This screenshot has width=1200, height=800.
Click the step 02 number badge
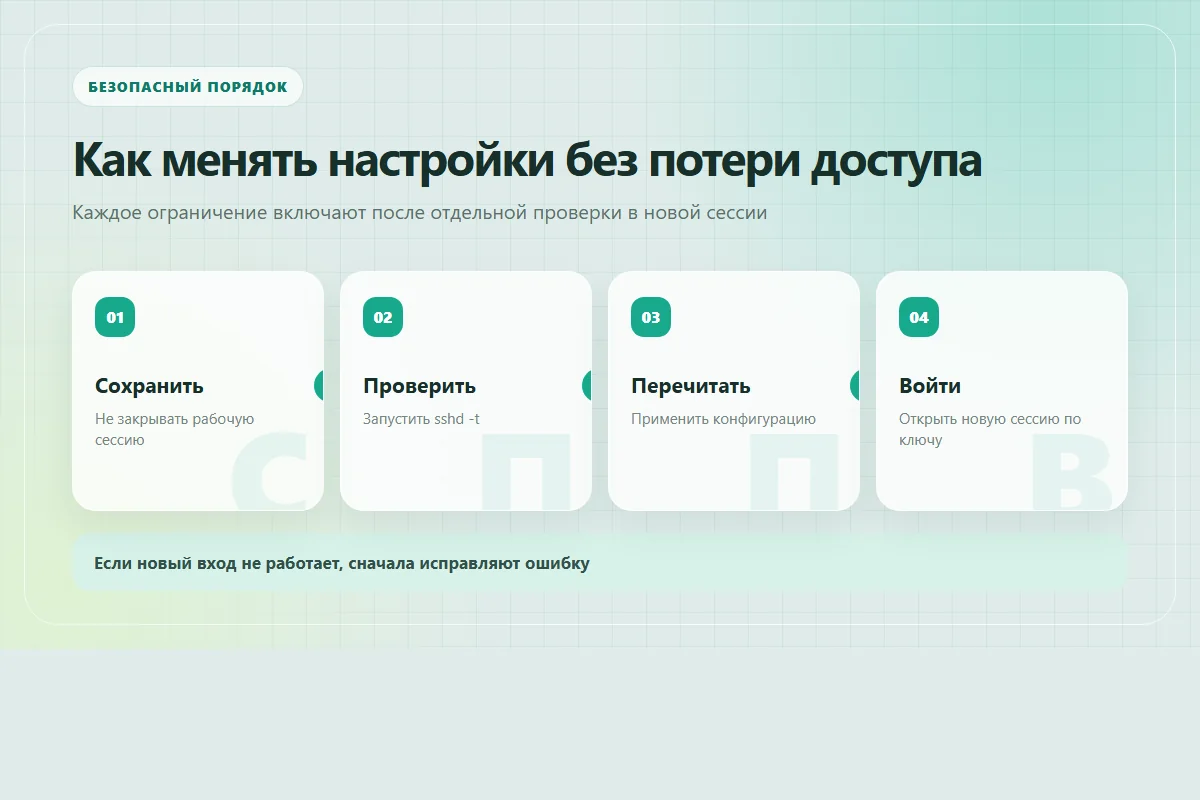383,317
